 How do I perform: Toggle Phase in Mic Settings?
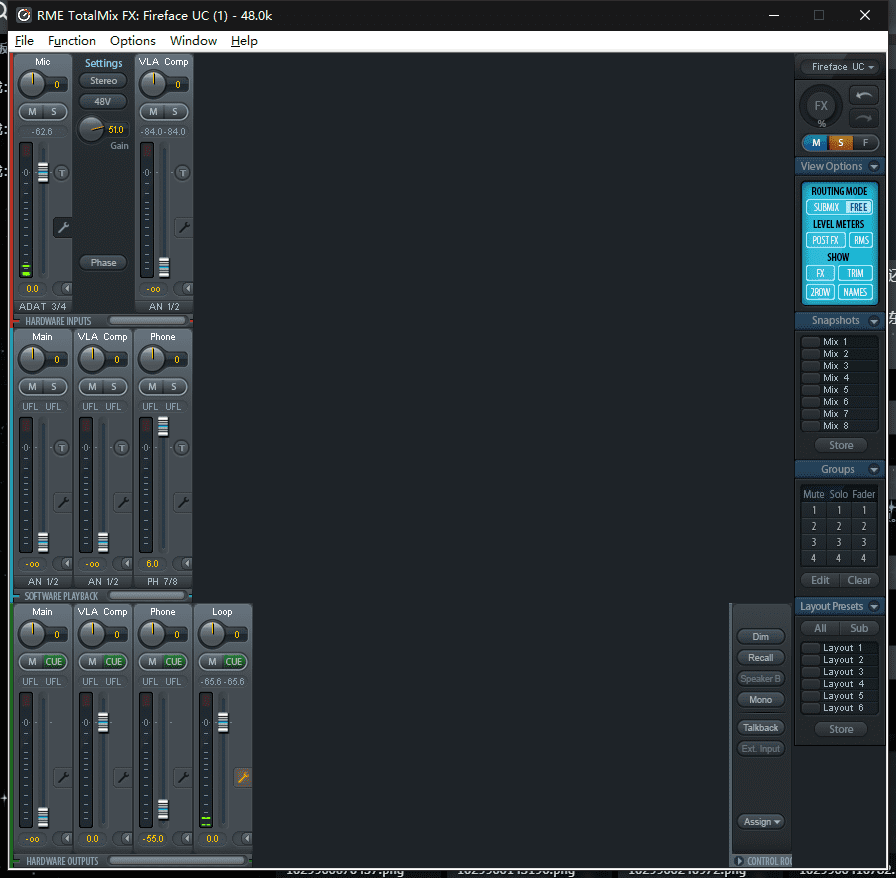[x=103, y=263]
